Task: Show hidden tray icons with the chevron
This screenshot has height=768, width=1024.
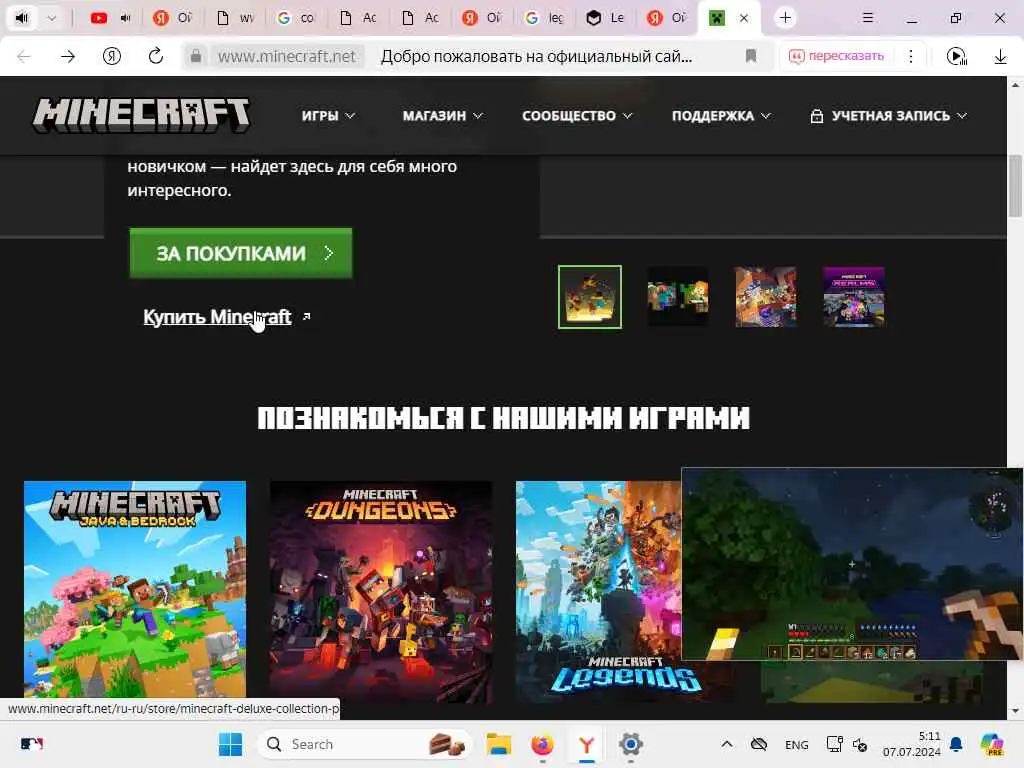Action: click(727, 744)
